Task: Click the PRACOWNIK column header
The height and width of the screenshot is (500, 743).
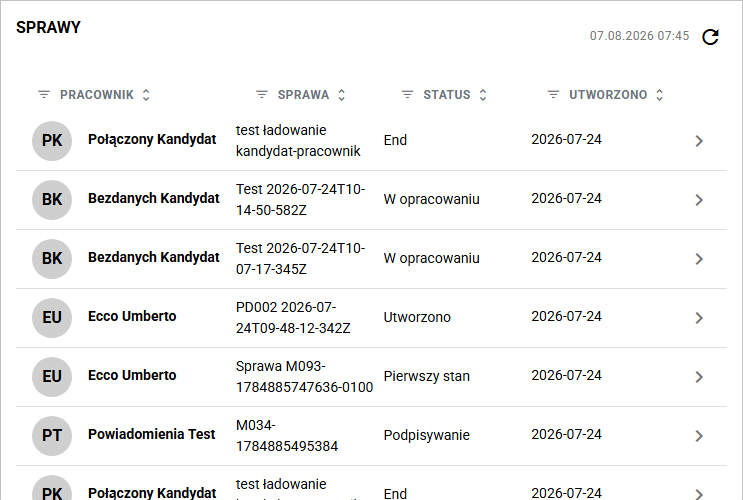Action: 97,95
